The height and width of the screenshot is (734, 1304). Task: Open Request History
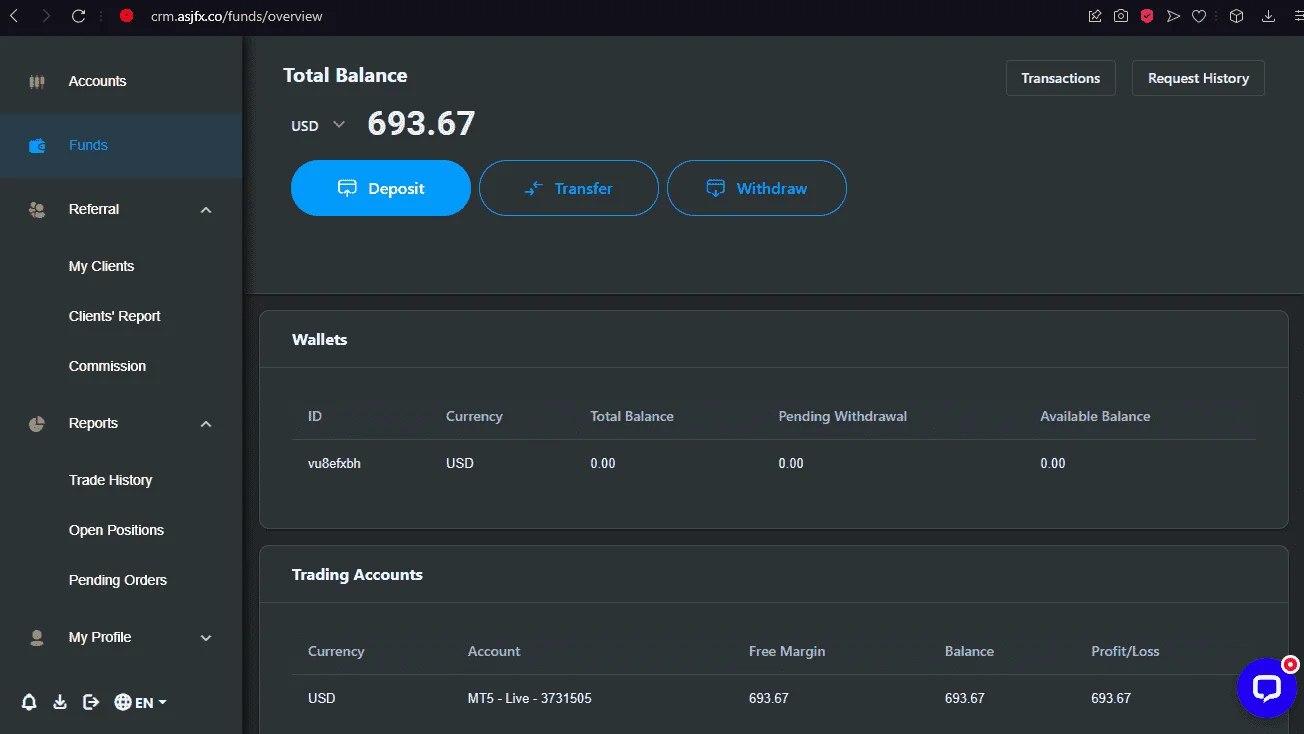click(x=1198, y=78)
